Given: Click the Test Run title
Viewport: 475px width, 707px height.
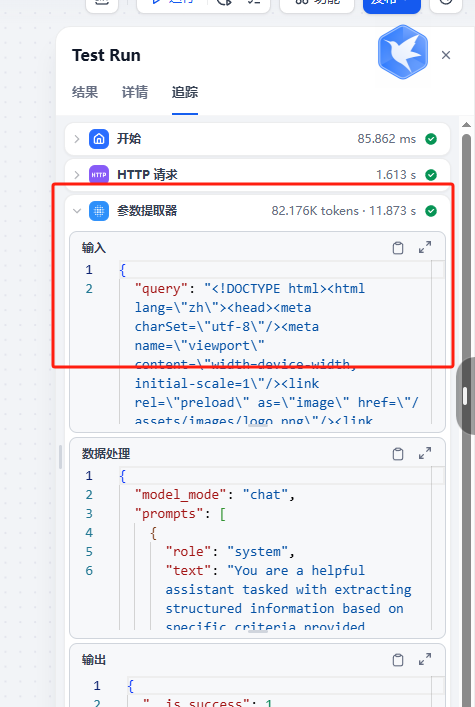Looking at the screenshot, I should (106, 55).
